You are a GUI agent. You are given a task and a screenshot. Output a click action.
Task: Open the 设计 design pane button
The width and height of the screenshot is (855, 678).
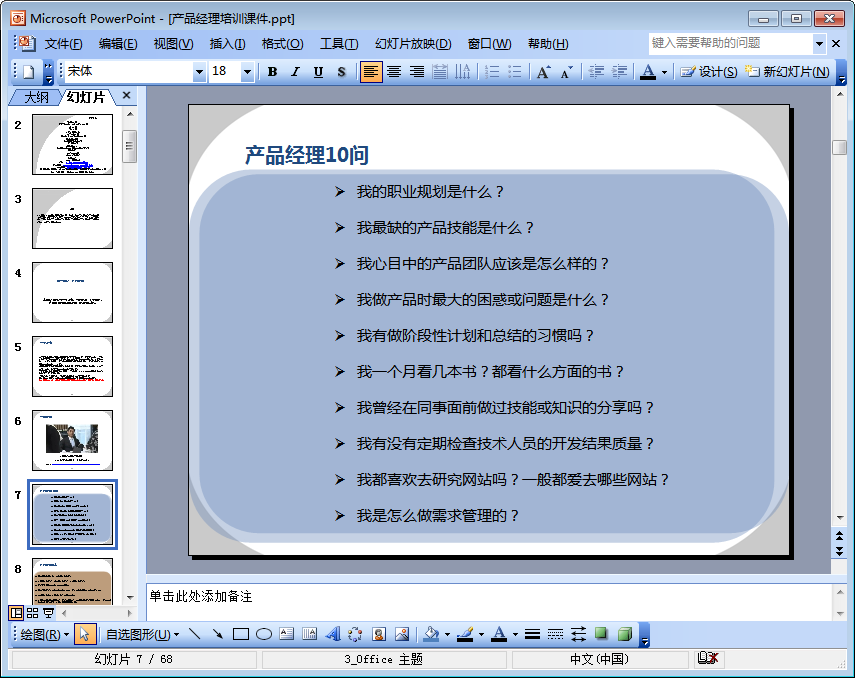tap(709, 72)
